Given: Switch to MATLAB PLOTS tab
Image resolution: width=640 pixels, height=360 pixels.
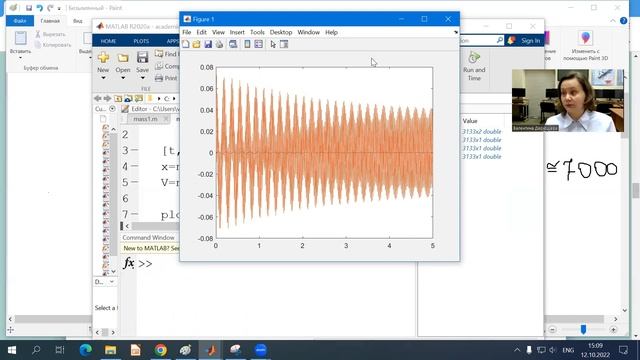Looking at the screenshot, I should [x=141, y=41].
